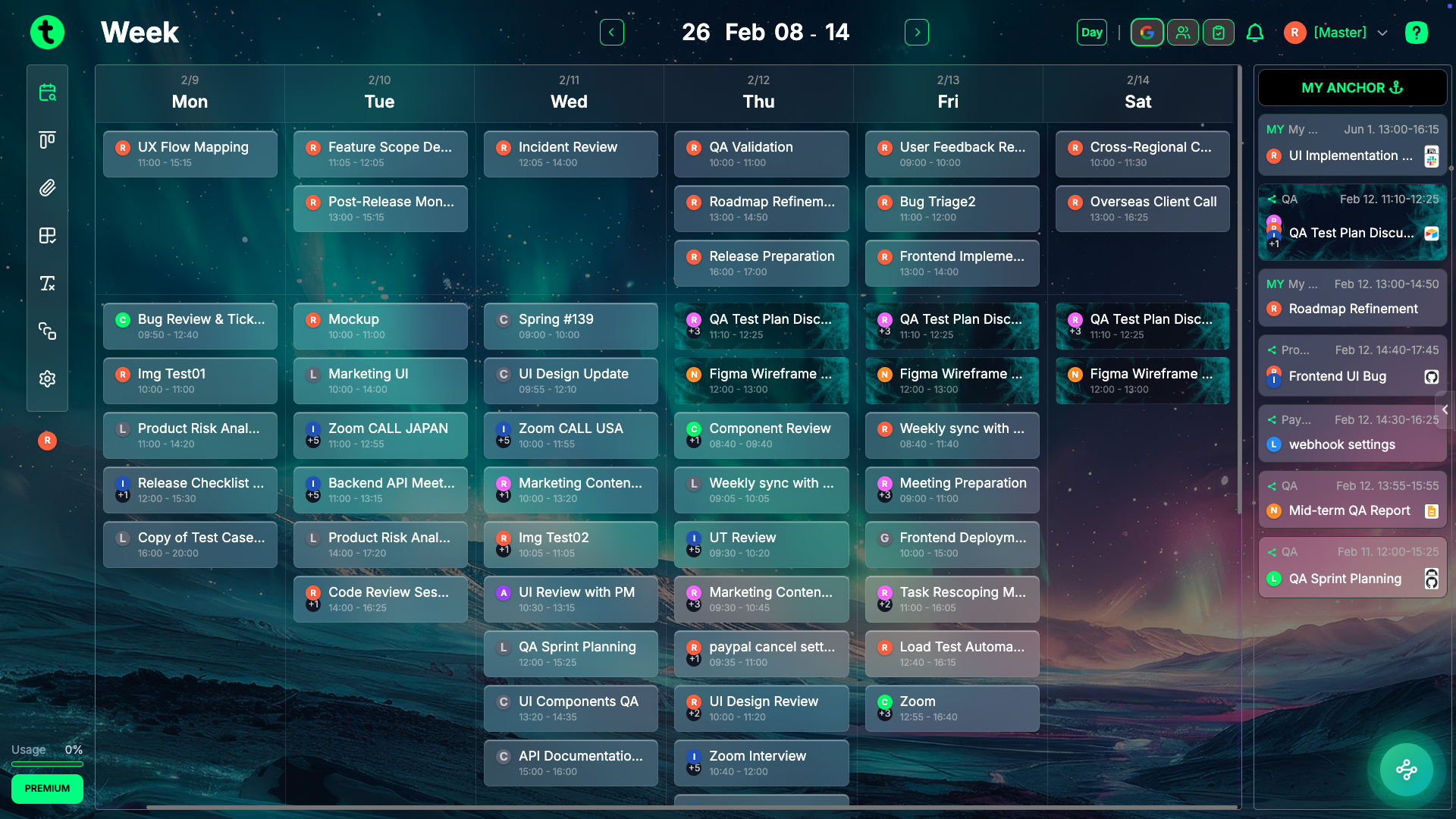Open the help question mark button

pyautogui.click(x=1417, y=32)
